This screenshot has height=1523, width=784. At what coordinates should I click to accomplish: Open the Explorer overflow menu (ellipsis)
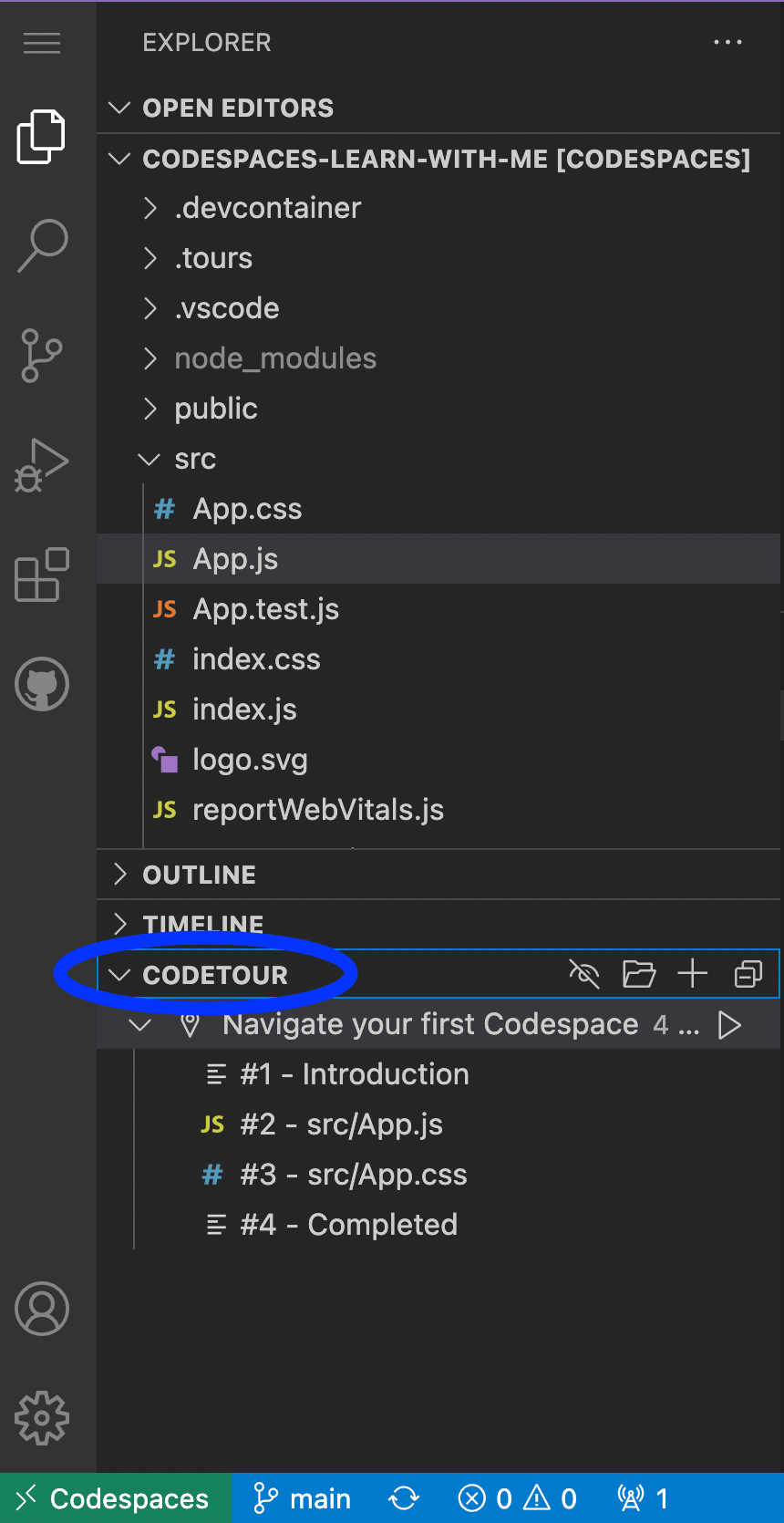727,42
